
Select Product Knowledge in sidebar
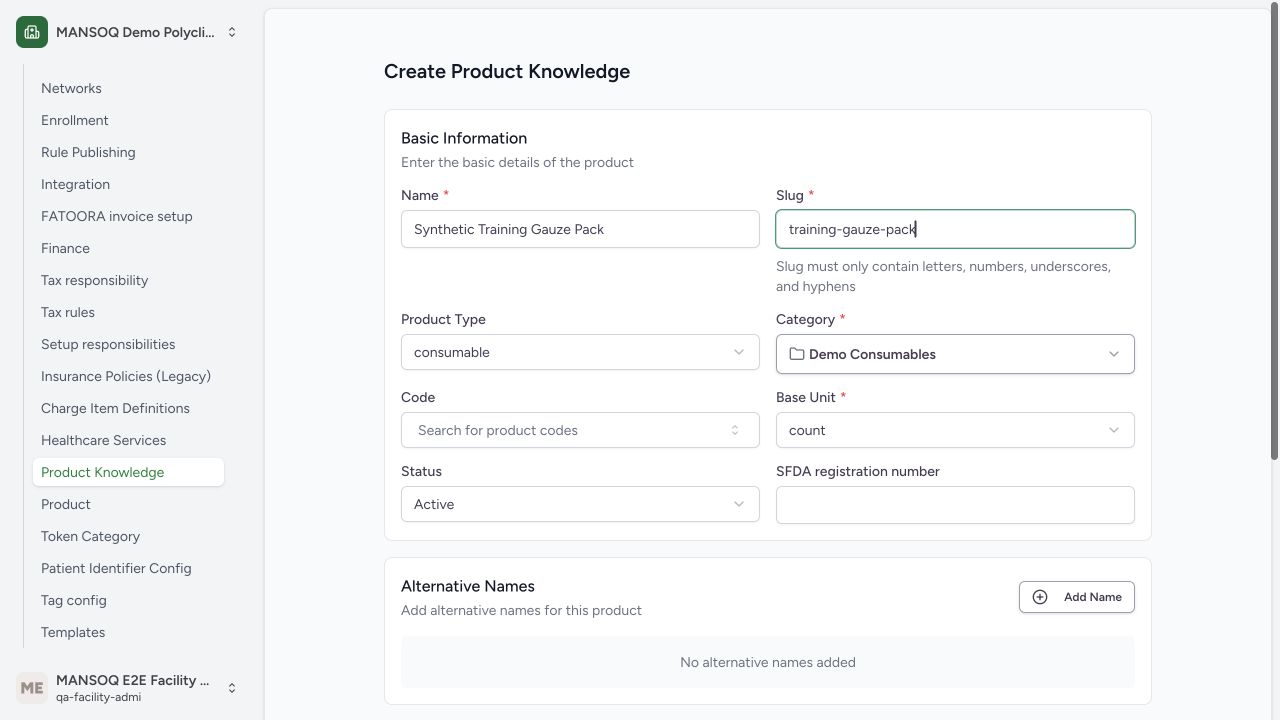(x=128, y=472)
